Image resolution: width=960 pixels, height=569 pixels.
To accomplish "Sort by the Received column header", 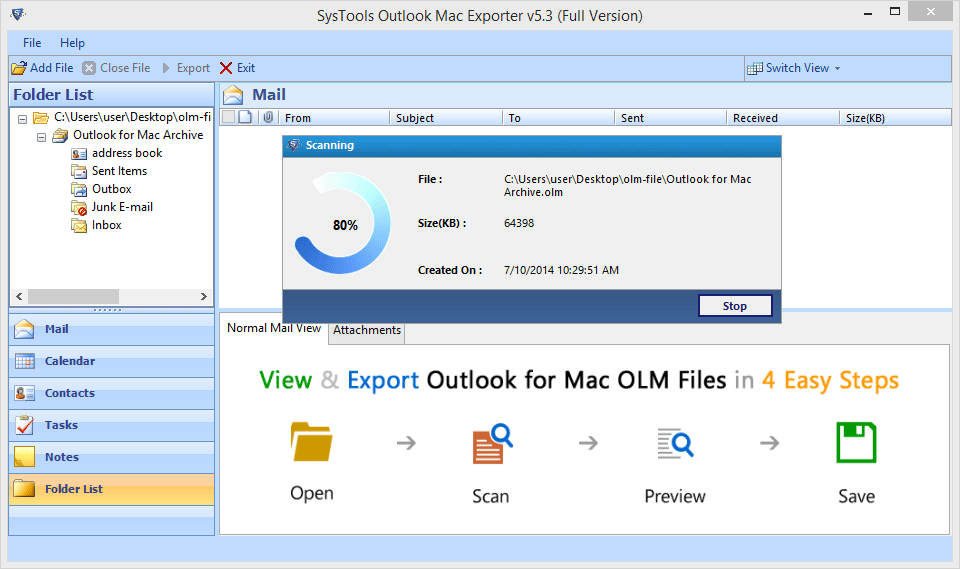I will point(782,118).
